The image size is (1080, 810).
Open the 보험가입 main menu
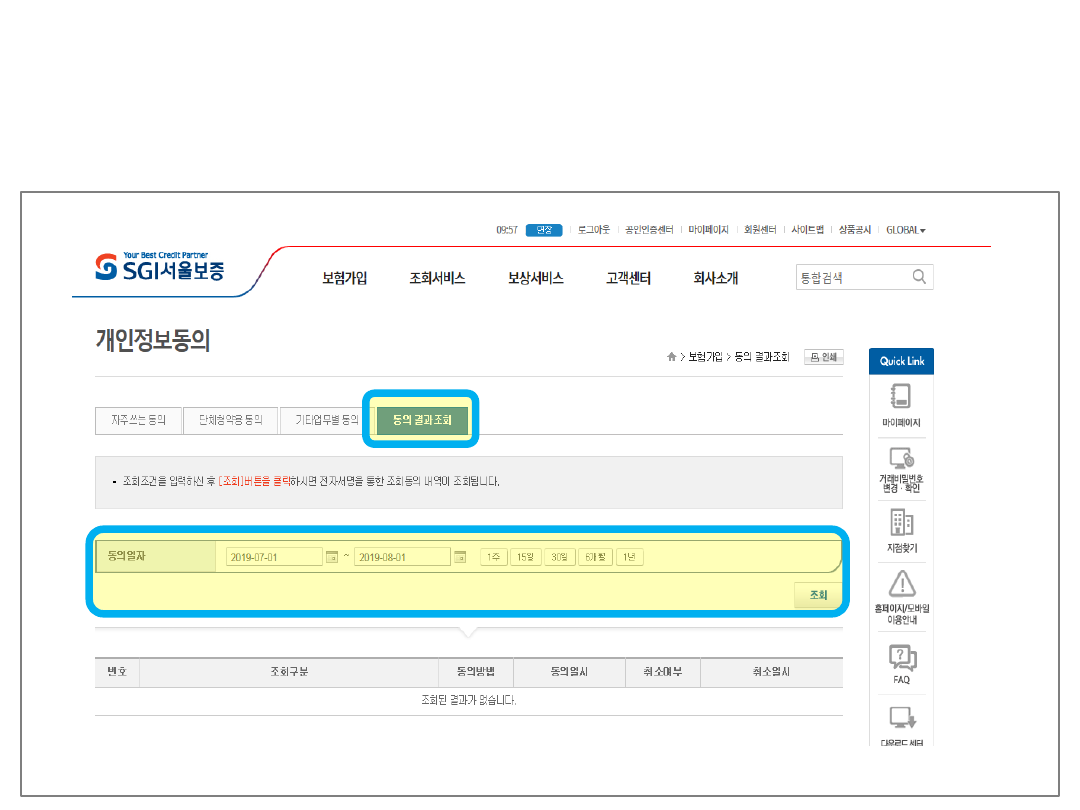344,279
